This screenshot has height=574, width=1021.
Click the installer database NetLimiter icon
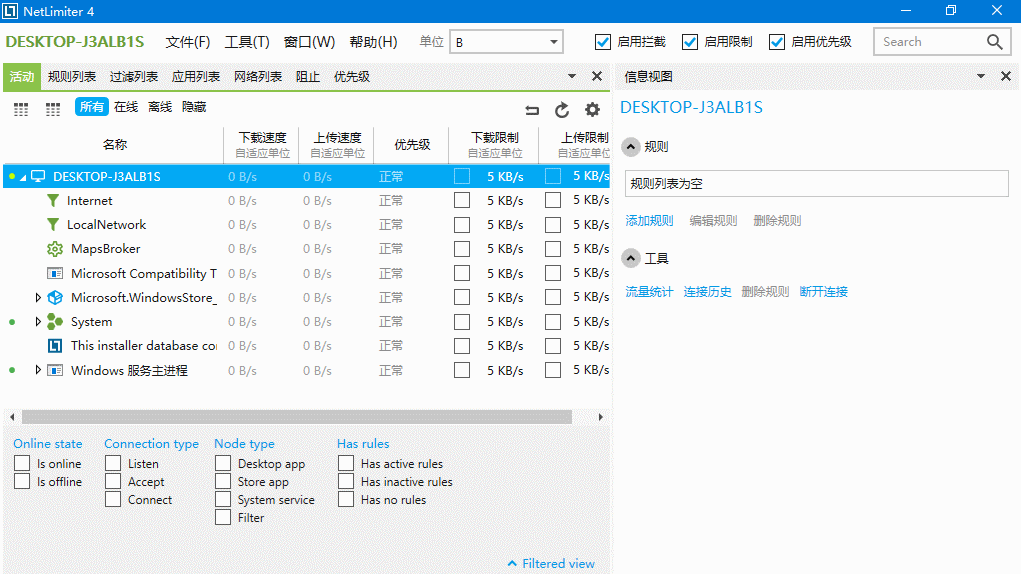(55, 346)
